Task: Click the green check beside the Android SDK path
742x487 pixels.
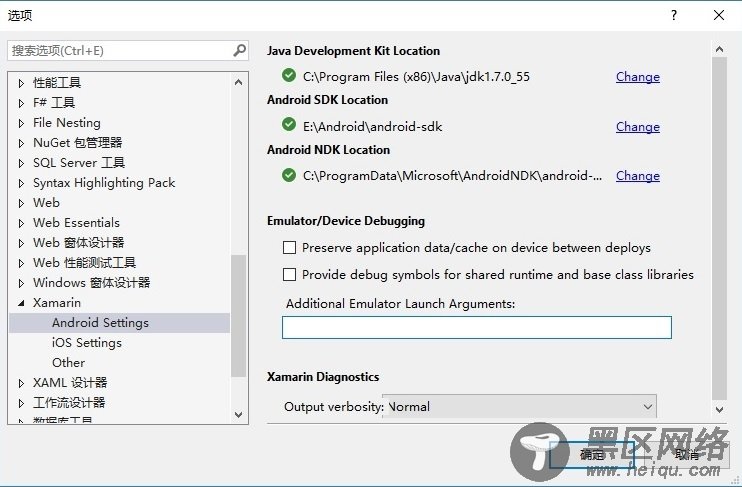Action: click(289, 125)
